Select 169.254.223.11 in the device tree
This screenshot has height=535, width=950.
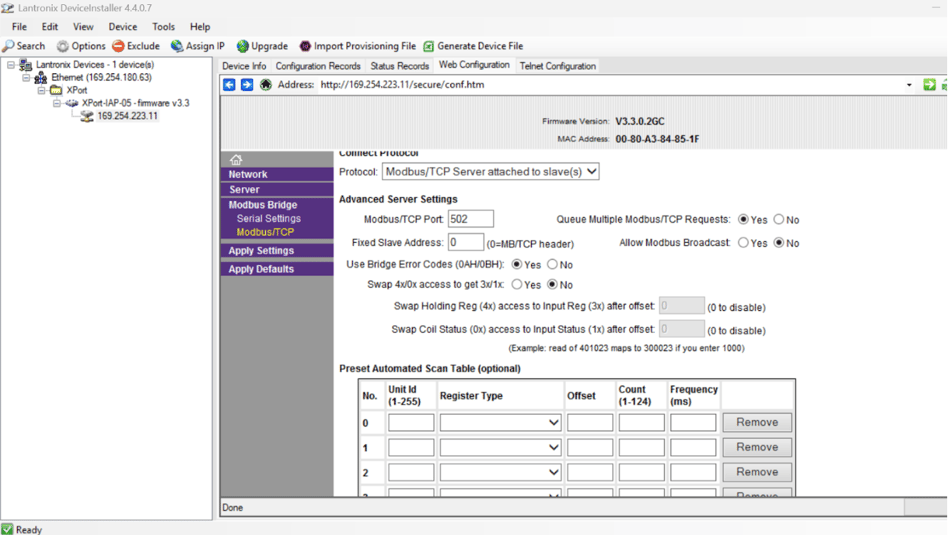(x=127, y=116)
